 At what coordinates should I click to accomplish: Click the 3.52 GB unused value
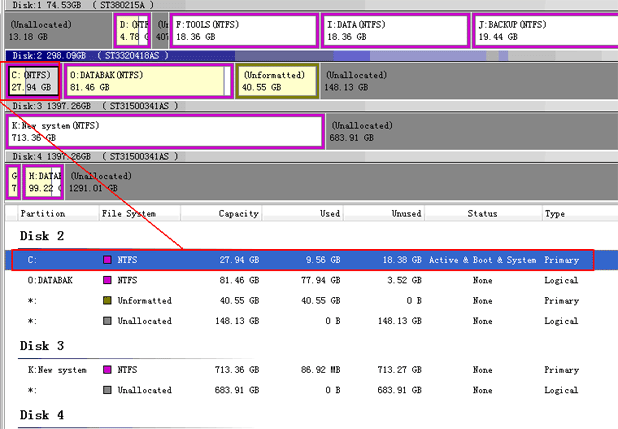pyautogui.click(x=404, y=280)
